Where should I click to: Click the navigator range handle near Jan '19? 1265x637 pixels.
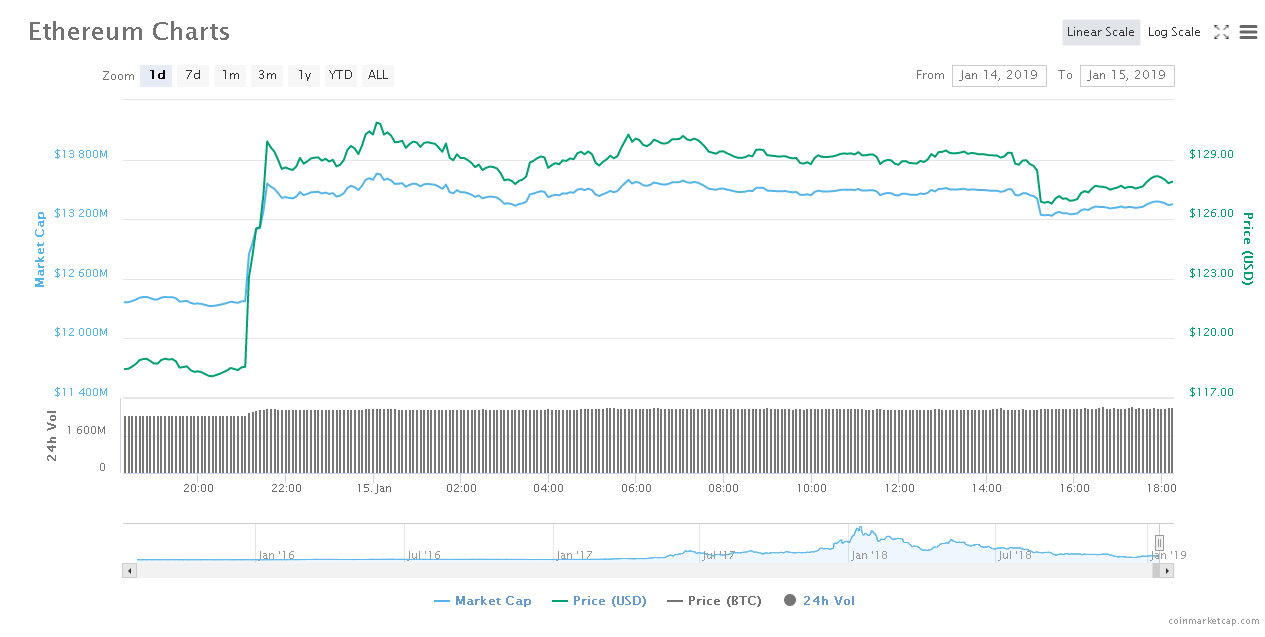pyautogui.click(x=1160, y=542)
